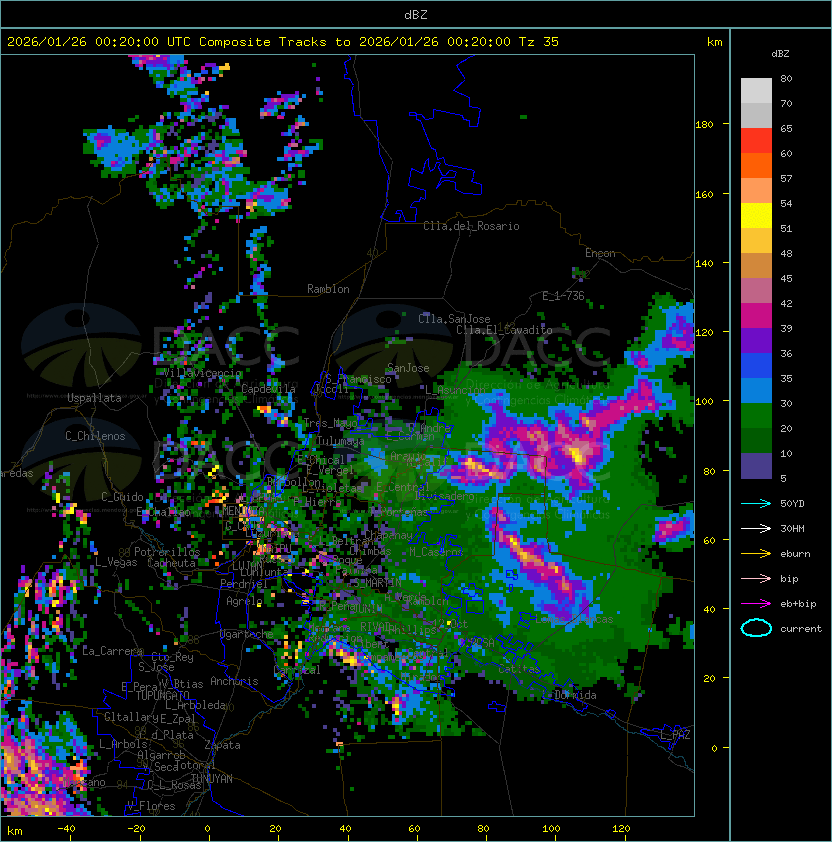The image size is (832, 842).
Task: Pick the bright yellow swatch in the dBZ scale
Action: [x=756, y=215]
